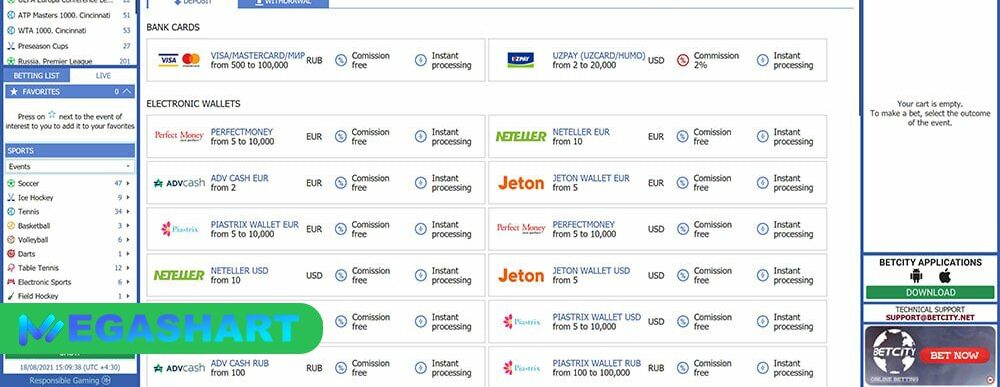Click the green Download button
The width and height of the screenshot is (1000, 387).
(931, 293)
